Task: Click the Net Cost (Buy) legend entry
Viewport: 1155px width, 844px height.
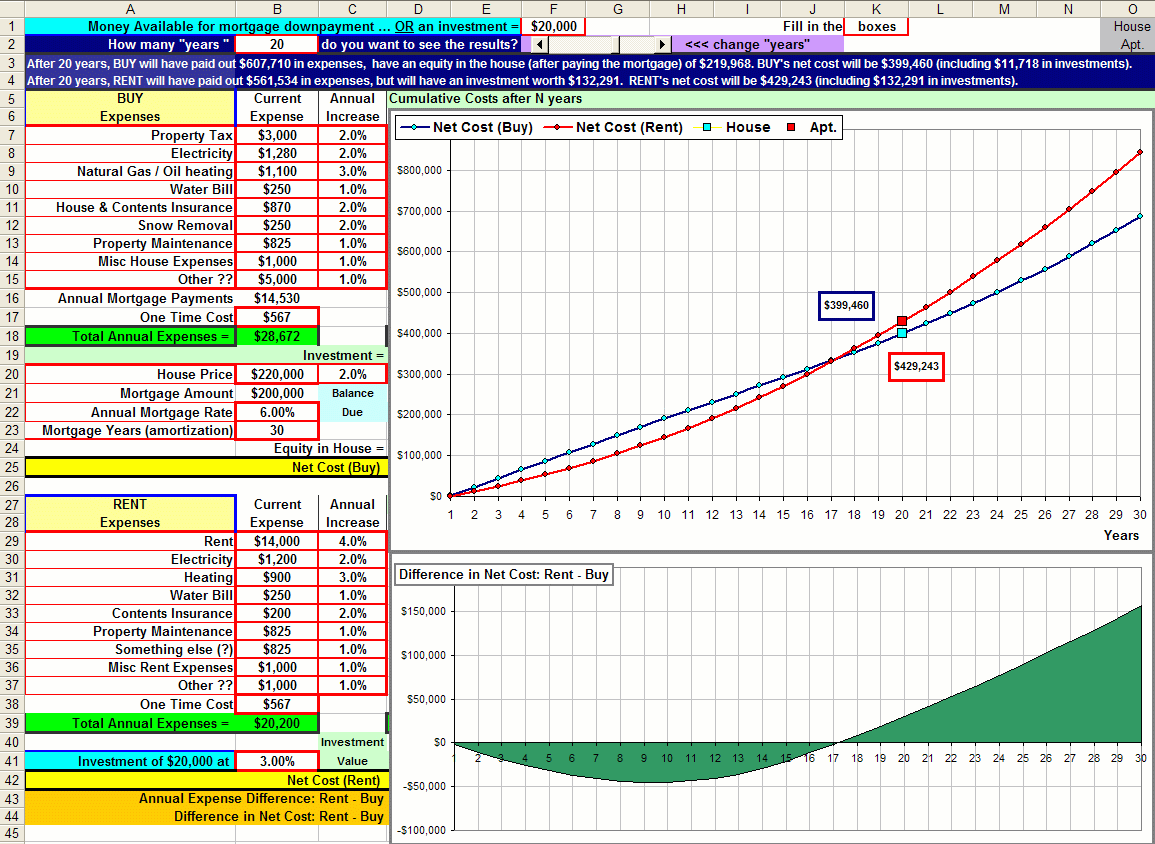Action: pyautogui.click(x=467, y=127)
